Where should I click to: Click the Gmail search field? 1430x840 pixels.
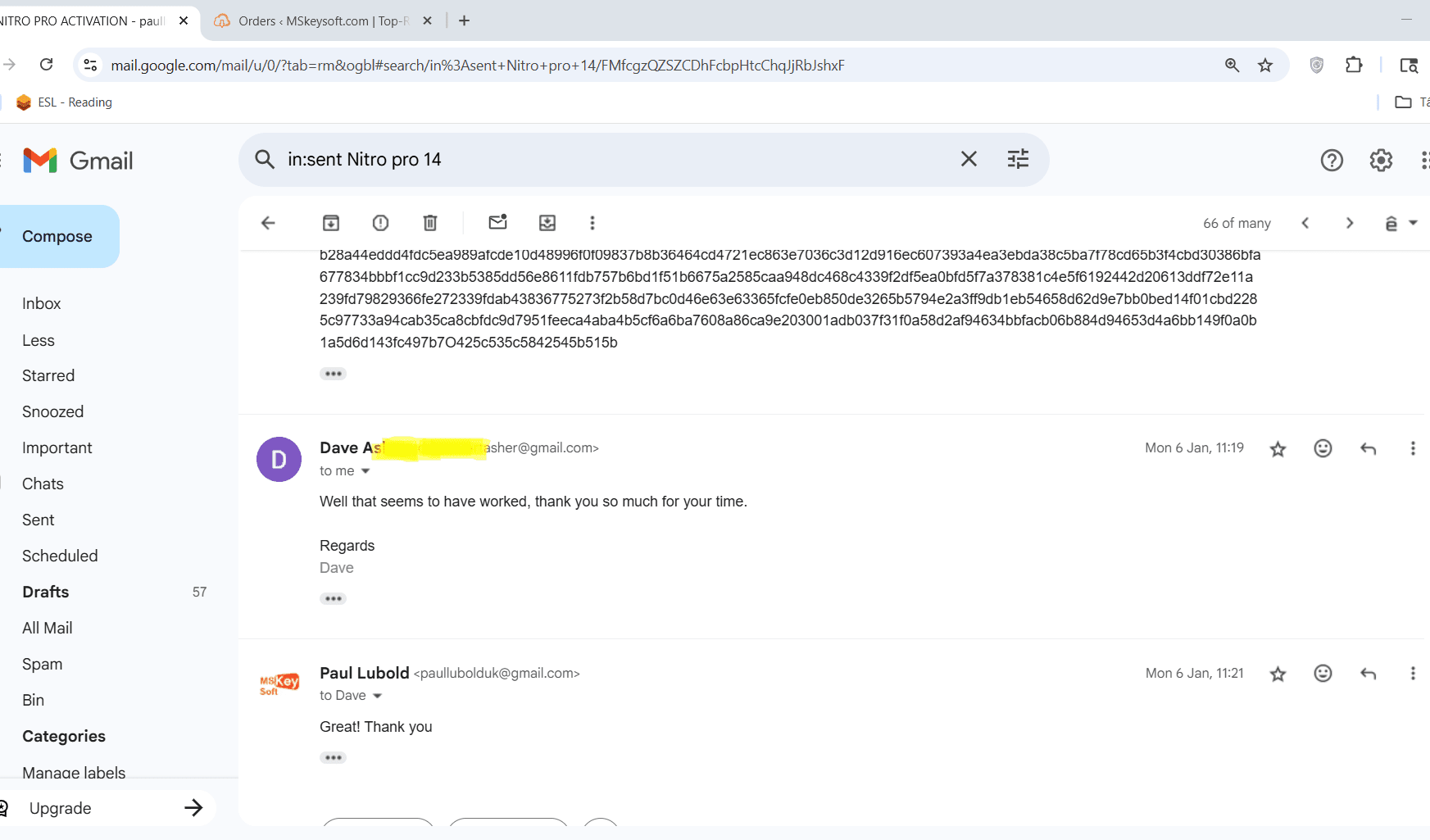pos(606,160)
